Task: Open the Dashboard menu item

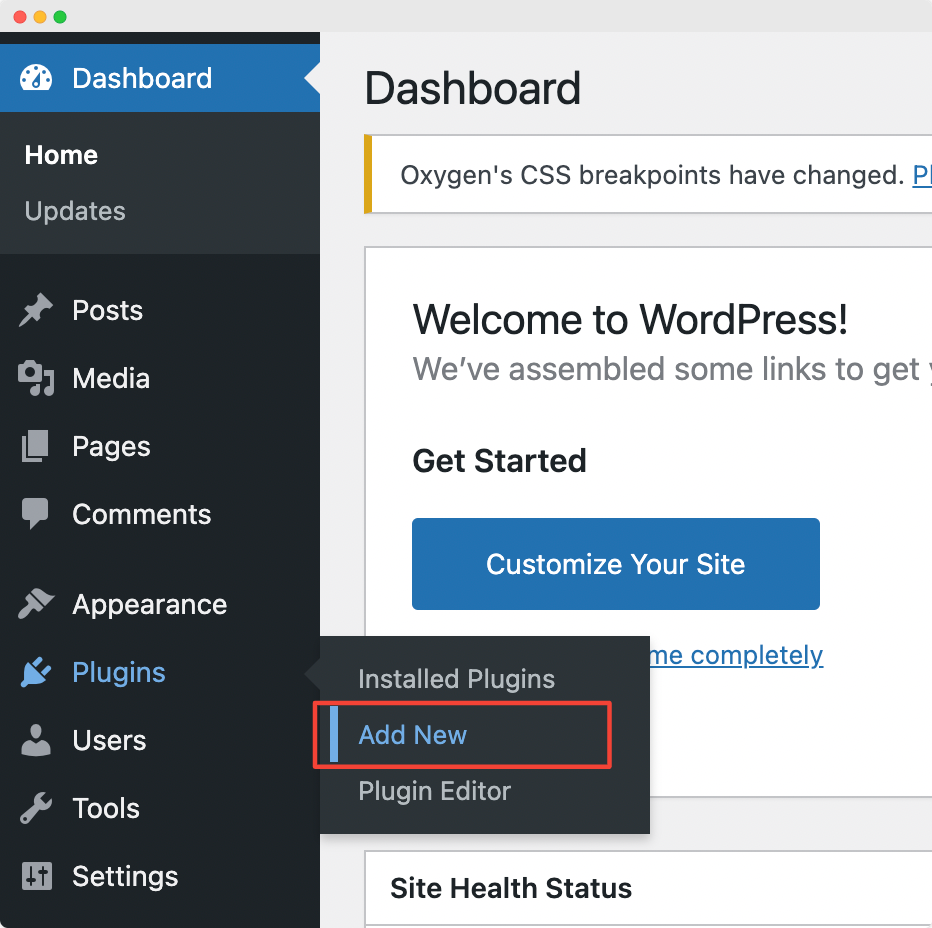Action: 160,78
